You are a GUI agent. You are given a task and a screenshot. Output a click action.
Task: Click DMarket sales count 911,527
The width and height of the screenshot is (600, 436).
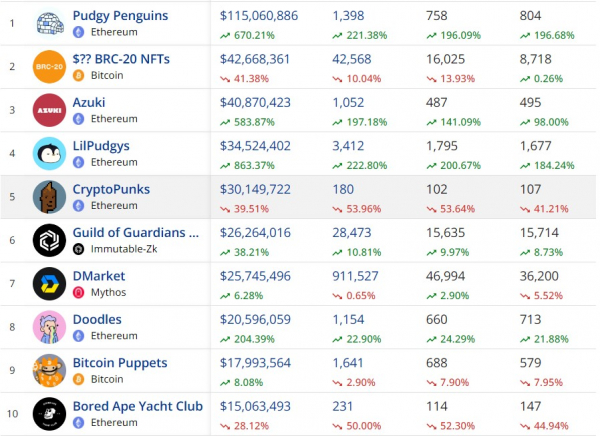(355, 276)
